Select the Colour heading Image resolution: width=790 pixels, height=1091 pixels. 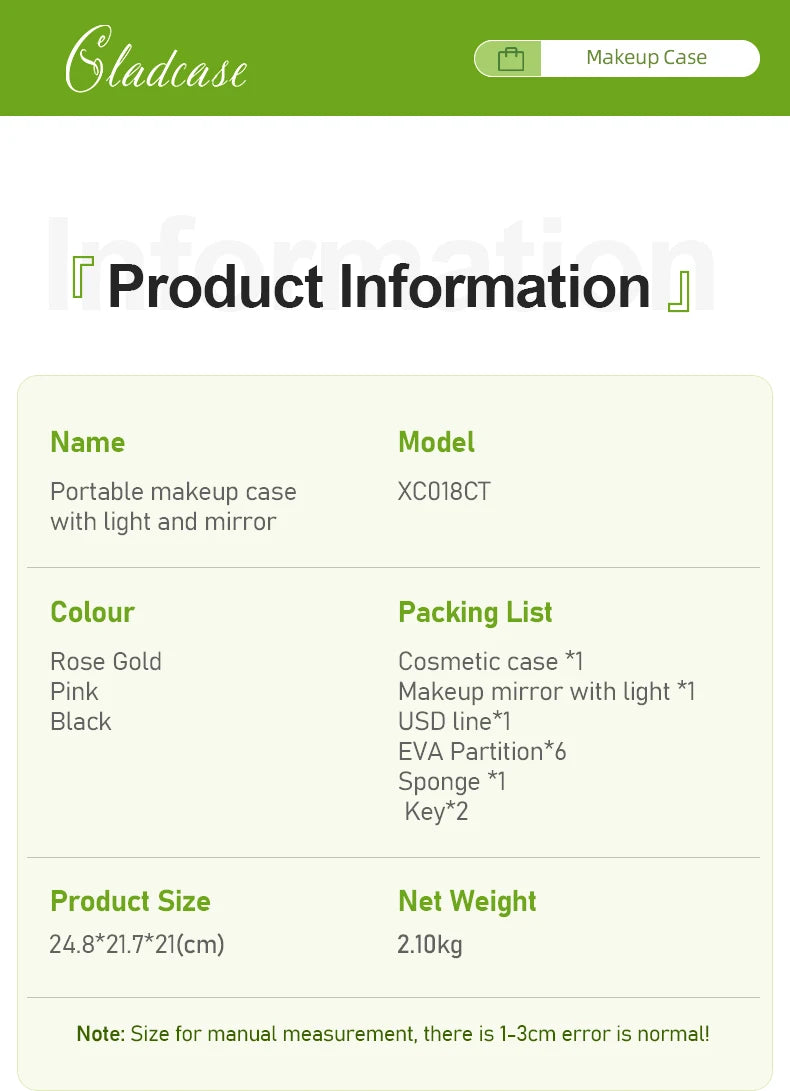tap(92, 612)
